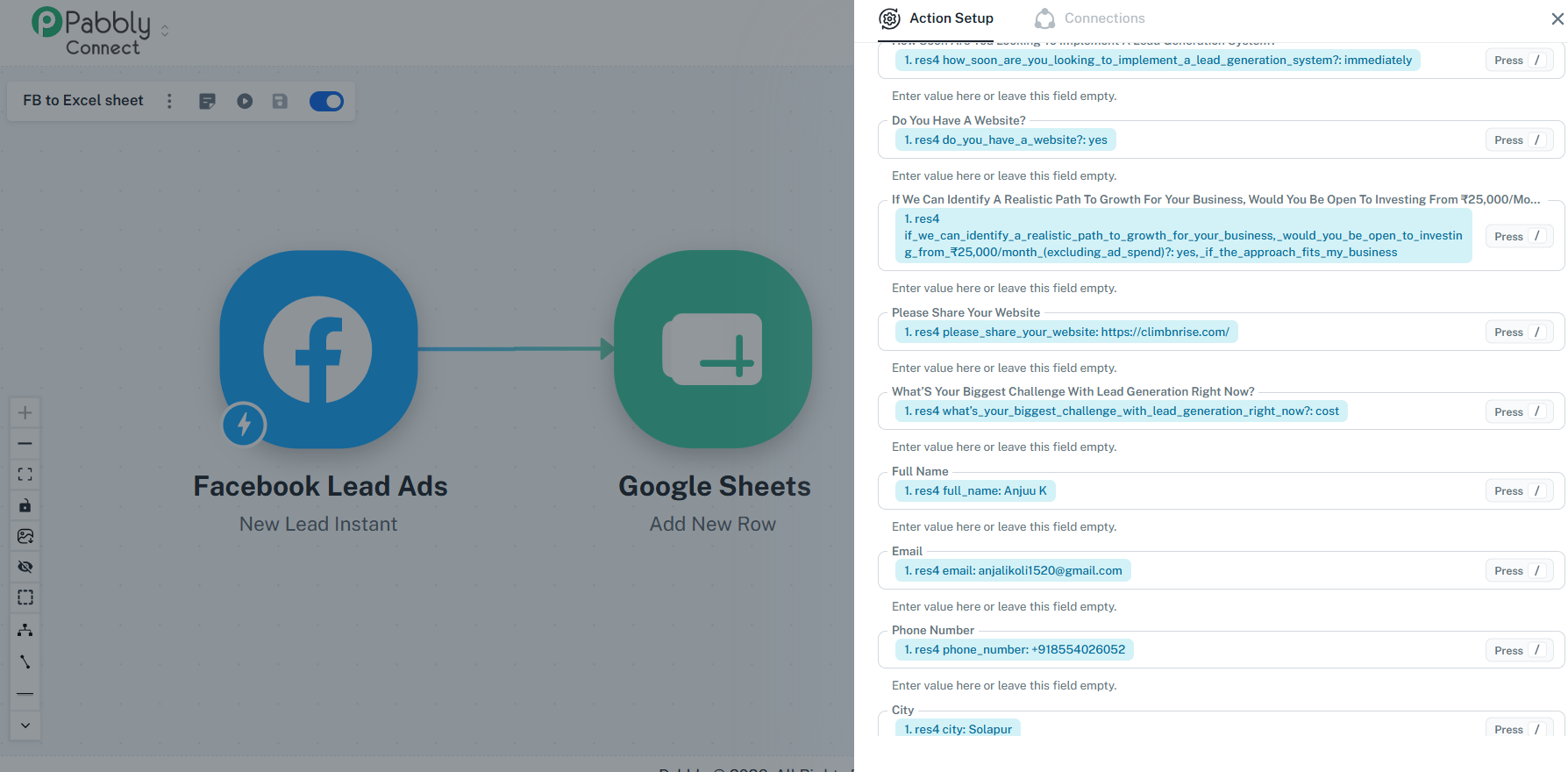The height and width of the screenshot is (772, 1568).
Task: Click Press / for the how-soon field
Action: pos(1519,61)
